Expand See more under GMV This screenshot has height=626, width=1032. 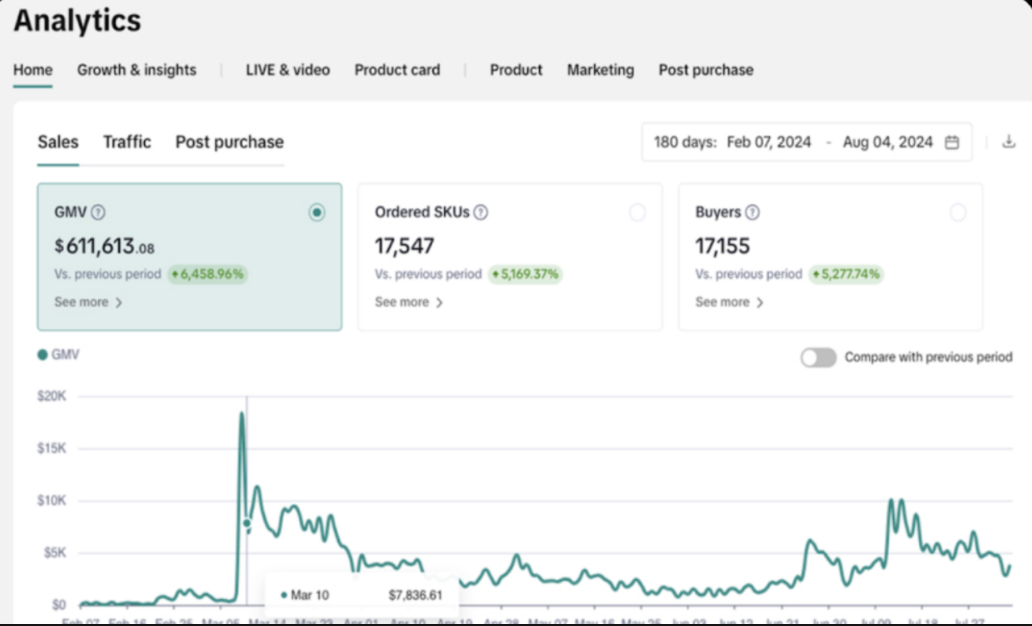[88, 302]
